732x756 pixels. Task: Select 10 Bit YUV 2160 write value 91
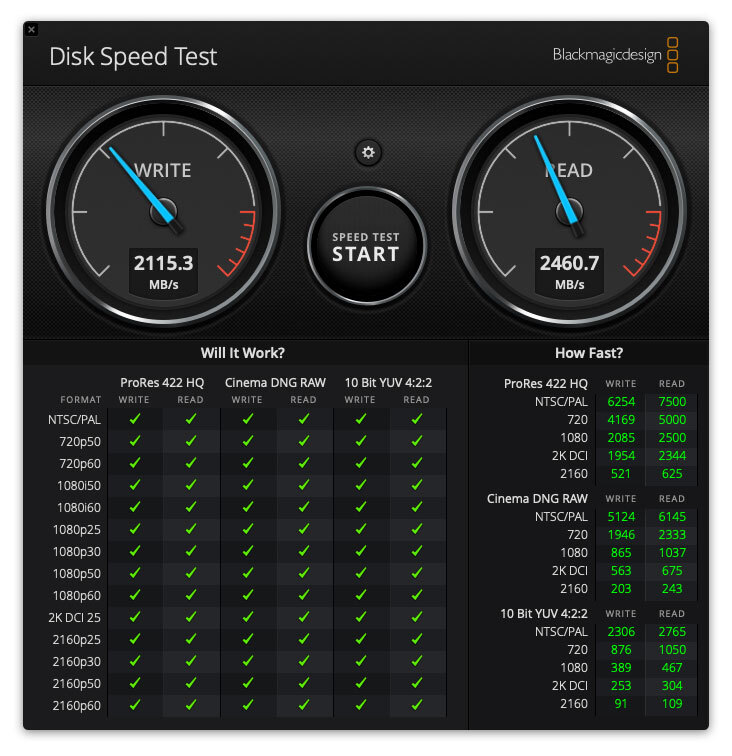click(x=621, y=704)
